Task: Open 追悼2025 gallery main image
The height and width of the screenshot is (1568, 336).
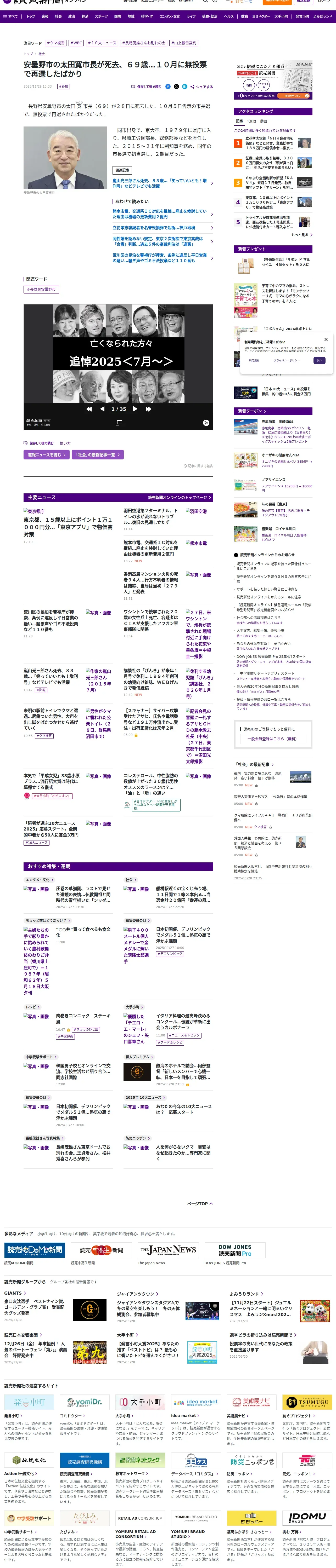Action: [x=118, y=353]
